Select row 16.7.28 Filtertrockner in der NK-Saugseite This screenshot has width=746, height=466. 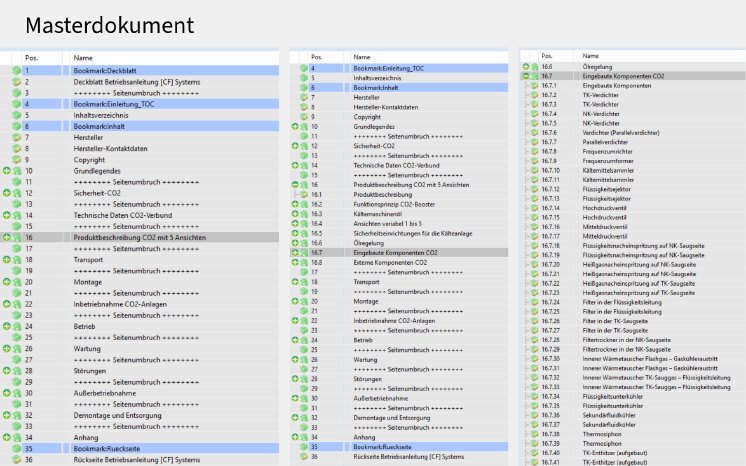[633, 340]
